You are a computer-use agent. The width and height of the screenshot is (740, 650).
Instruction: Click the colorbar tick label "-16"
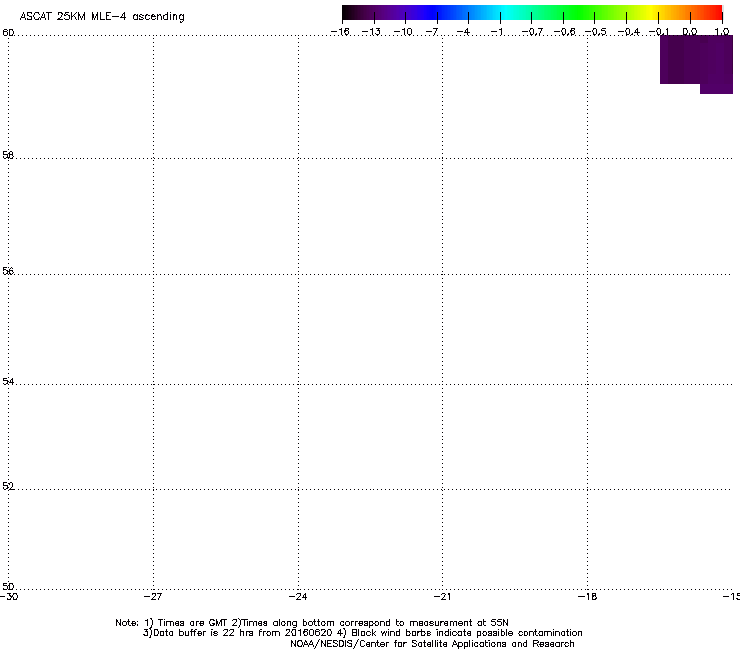pos(340,32)
